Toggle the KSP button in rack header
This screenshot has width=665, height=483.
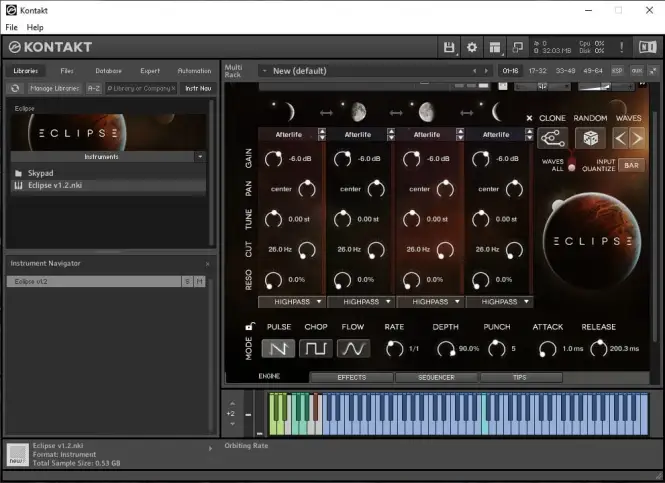(x=617, y=71)
